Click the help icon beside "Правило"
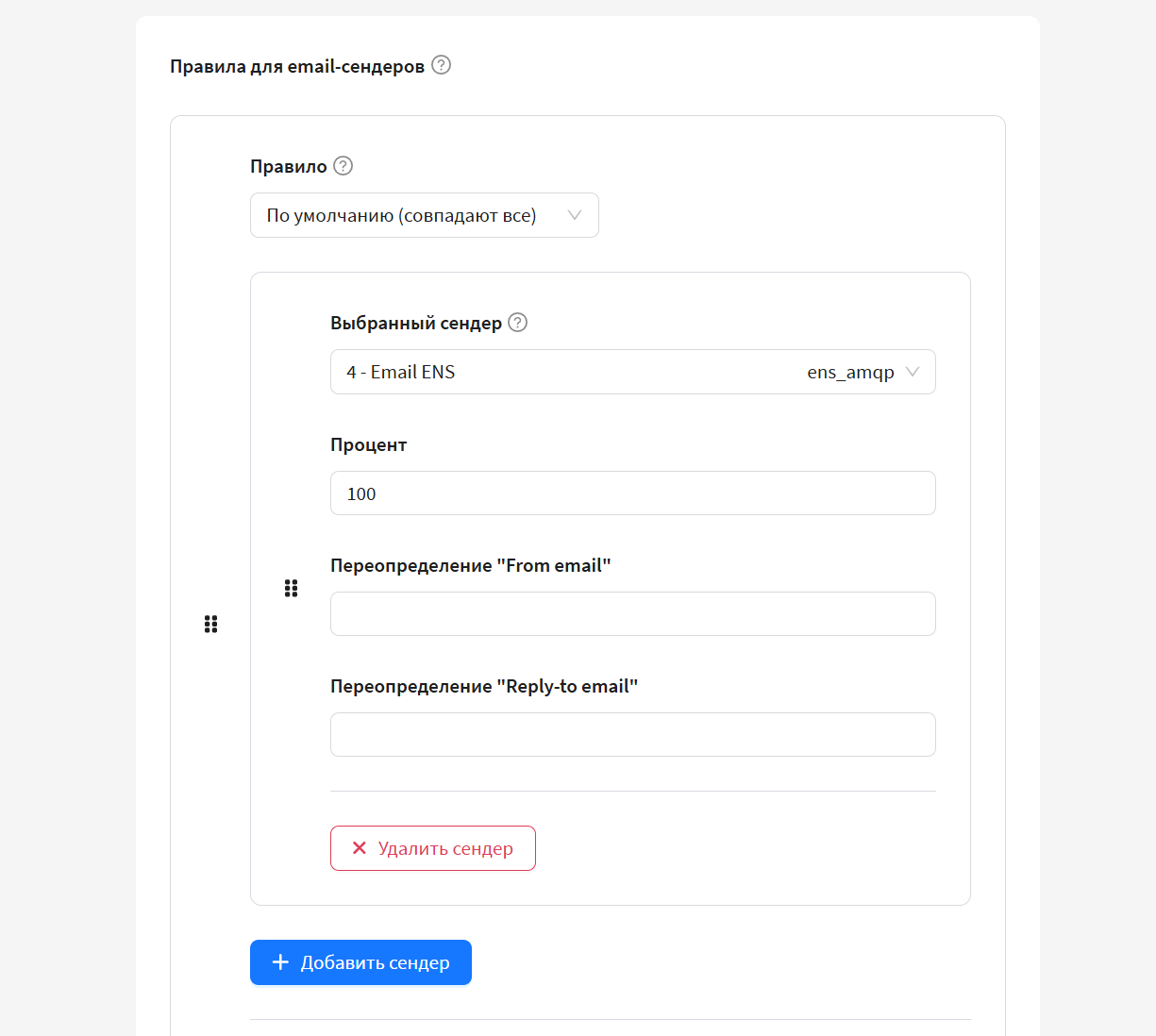Image resolution: width=1156 pixels, height=1036 pixels. pyautogui.click(x=343, y=166)
